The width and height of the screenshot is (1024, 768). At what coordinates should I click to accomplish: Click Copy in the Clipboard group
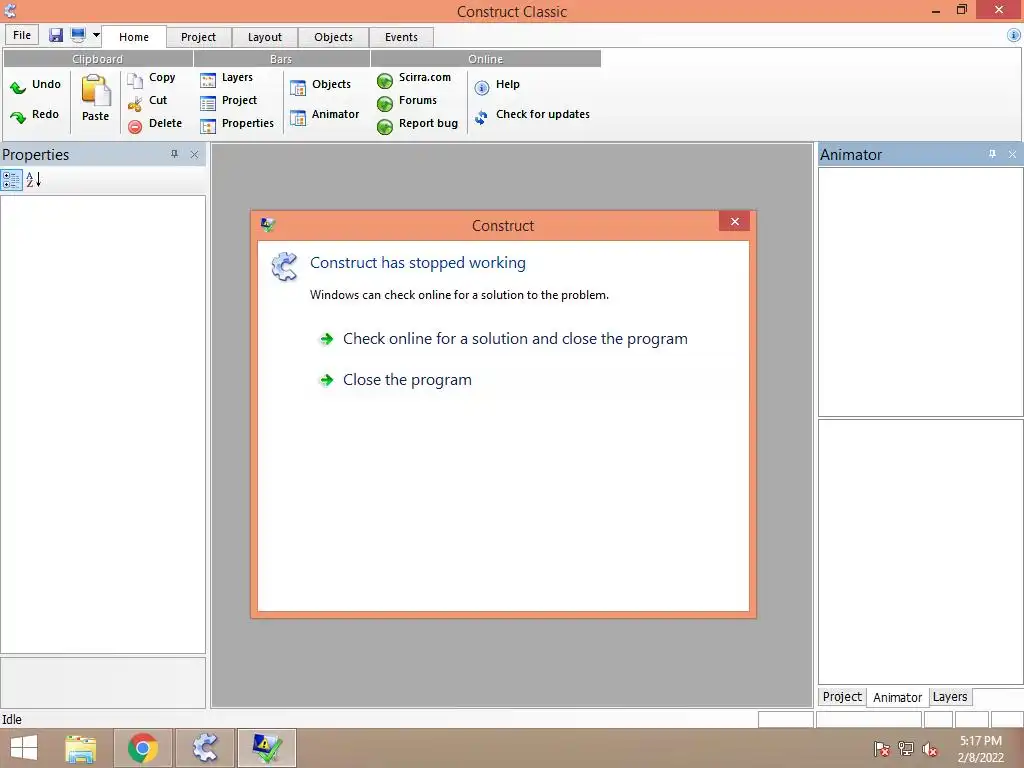(x=152, y=78)
